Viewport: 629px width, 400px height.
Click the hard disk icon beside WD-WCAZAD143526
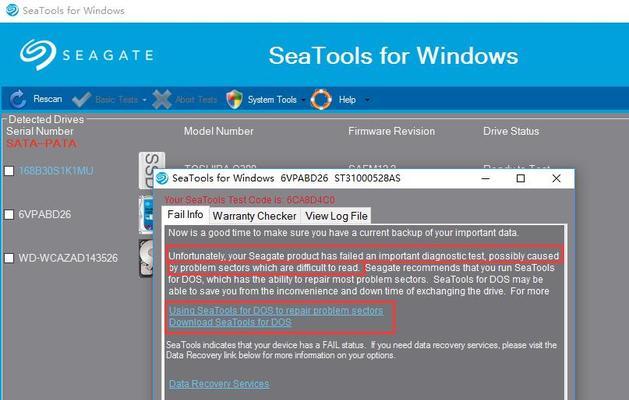[146, 258]
